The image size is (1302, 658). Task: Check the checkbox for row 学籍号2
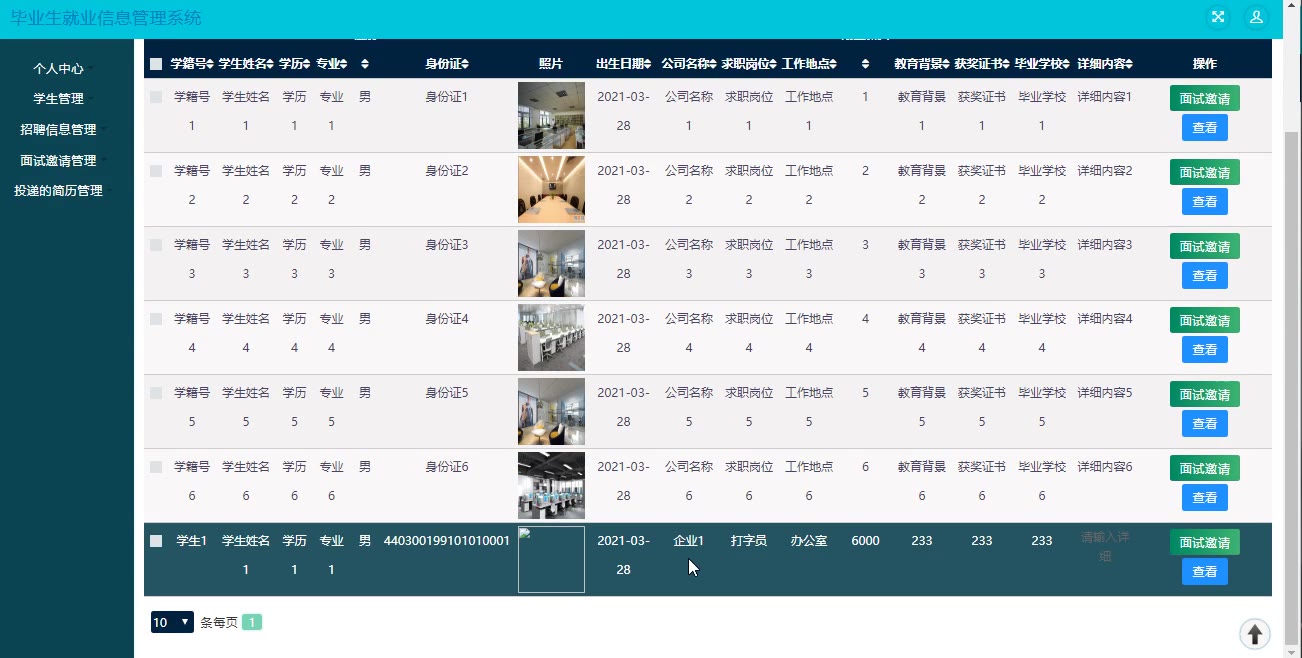(156, 171)
